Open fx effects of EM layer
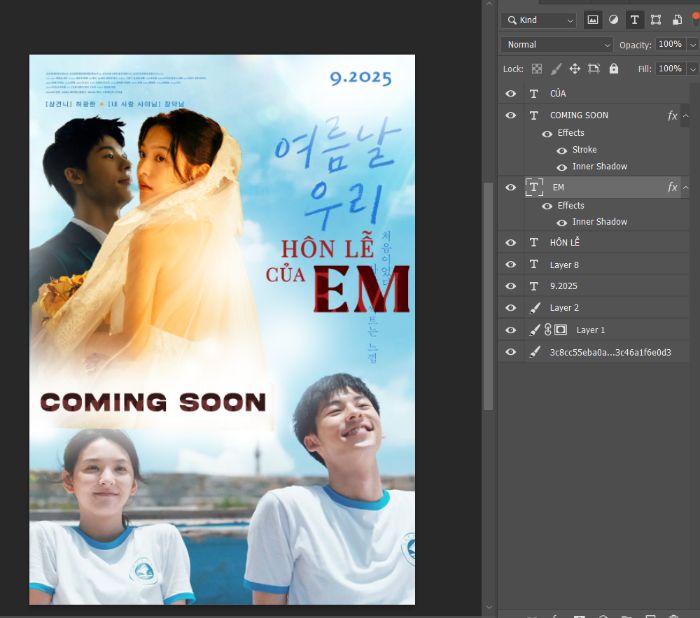This screenshot has width=700, height=618. (672, 187)
